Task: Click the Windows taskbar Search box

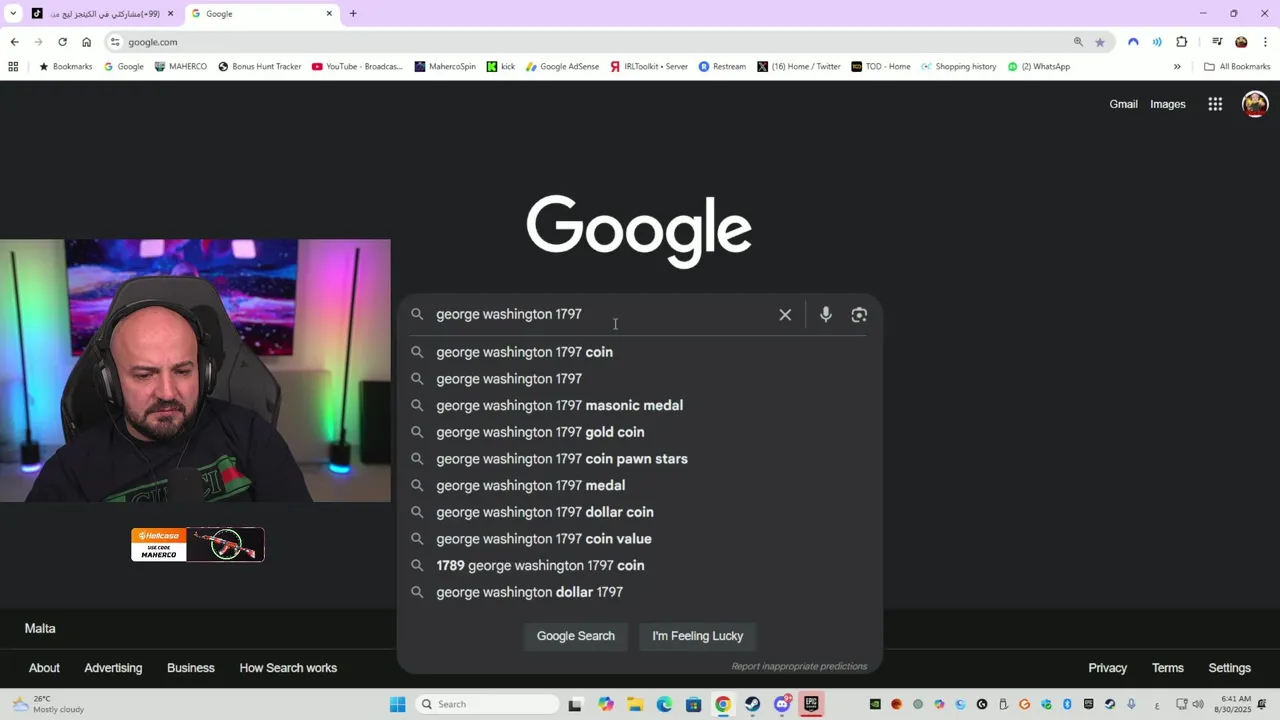Action: point(487,704)
